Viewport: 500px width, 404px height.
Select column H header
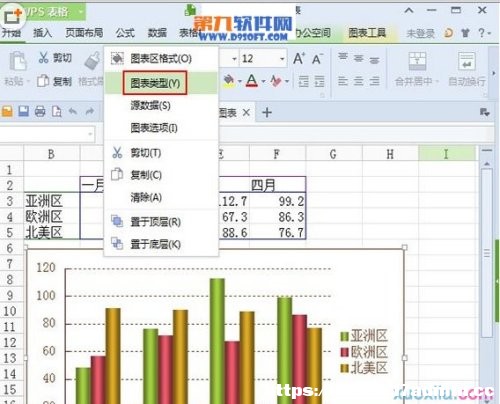pos(390,154)
